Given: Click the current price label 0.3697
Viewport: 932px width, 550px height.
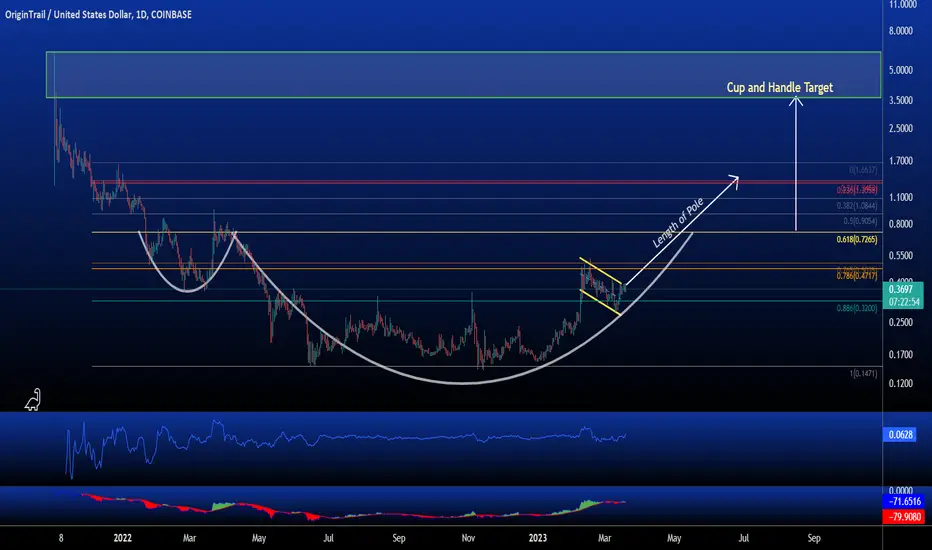Looking at the screenshot, I should click(900, 290).
